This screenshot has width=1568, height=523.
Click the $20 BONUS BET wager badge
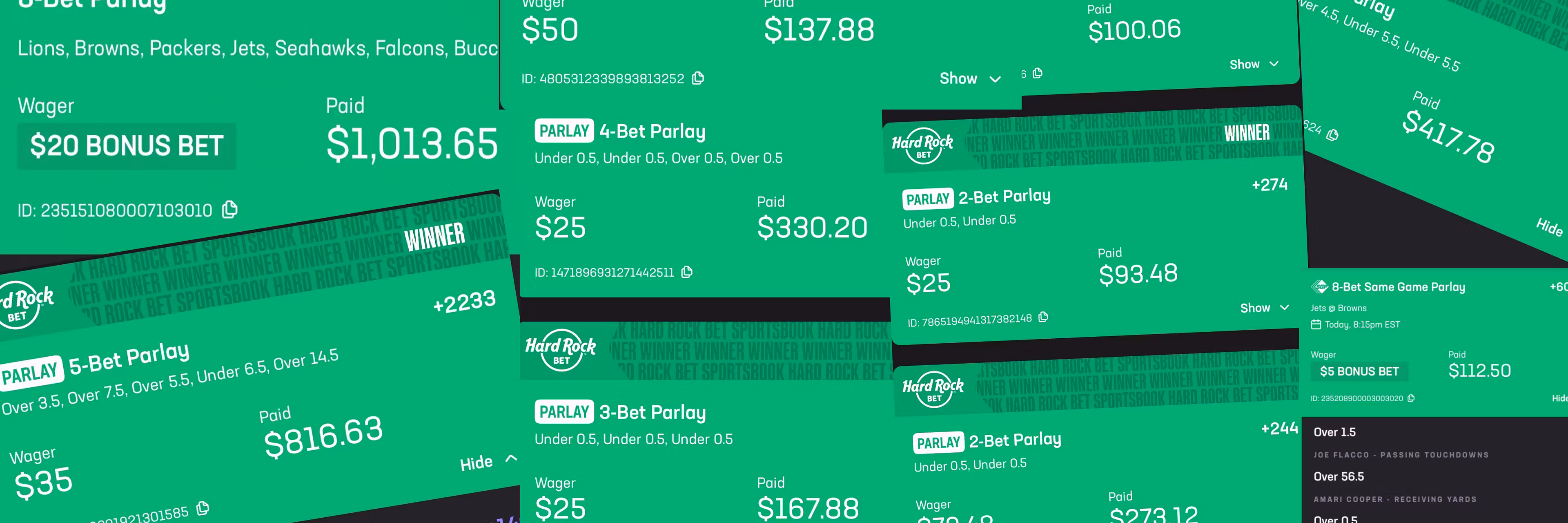[x=127, y=146]
